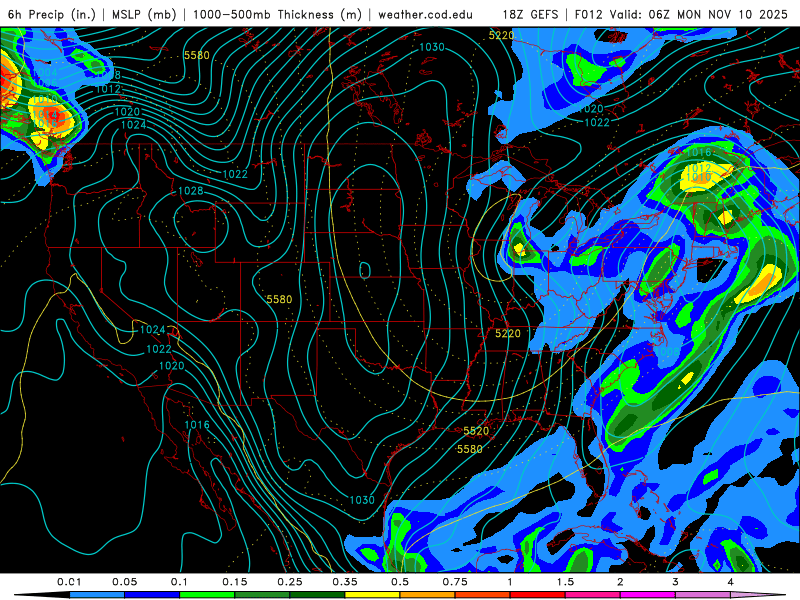Click the '0.35' legend value
800x600 pixels.
[x=345, y=582]
